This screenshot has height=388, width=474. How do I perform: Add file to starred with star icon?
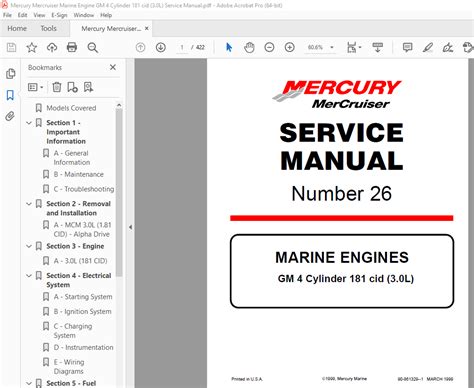click(32, 47)
